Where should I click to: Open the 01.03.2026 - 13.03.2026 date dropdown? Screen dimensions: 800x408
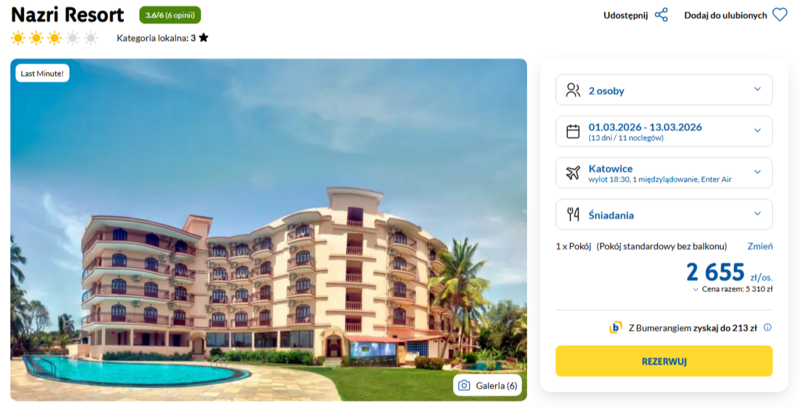pyautogui.click(x=664, y=132)
